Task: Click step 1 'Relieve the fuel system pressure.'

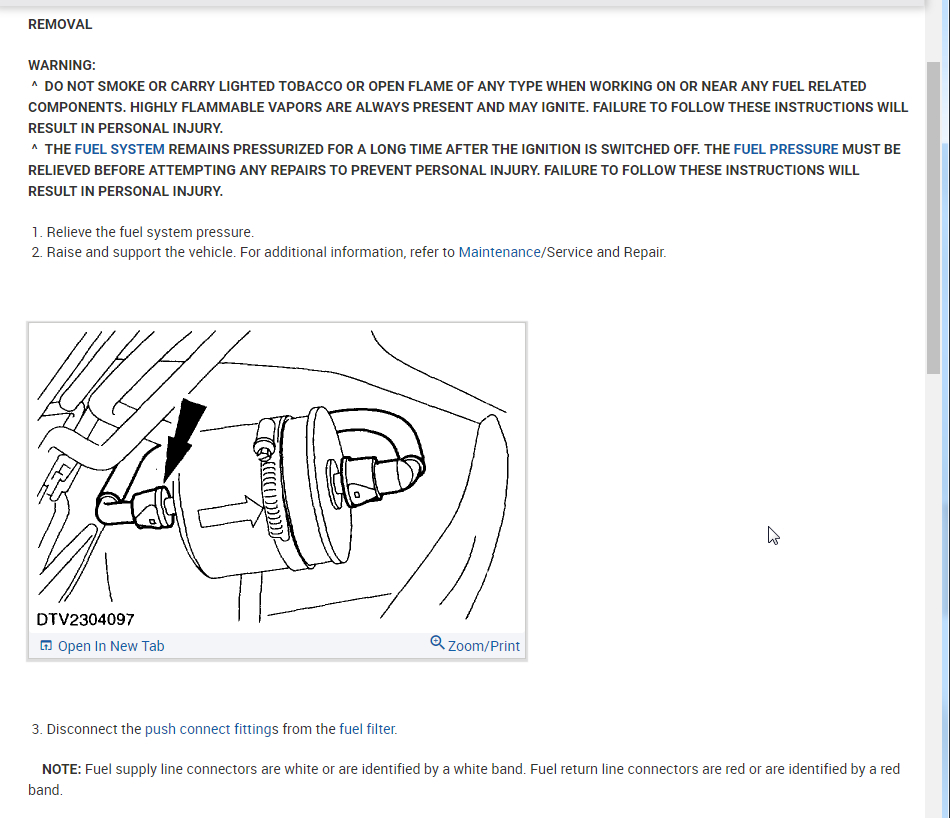Action: coord(150,232)
